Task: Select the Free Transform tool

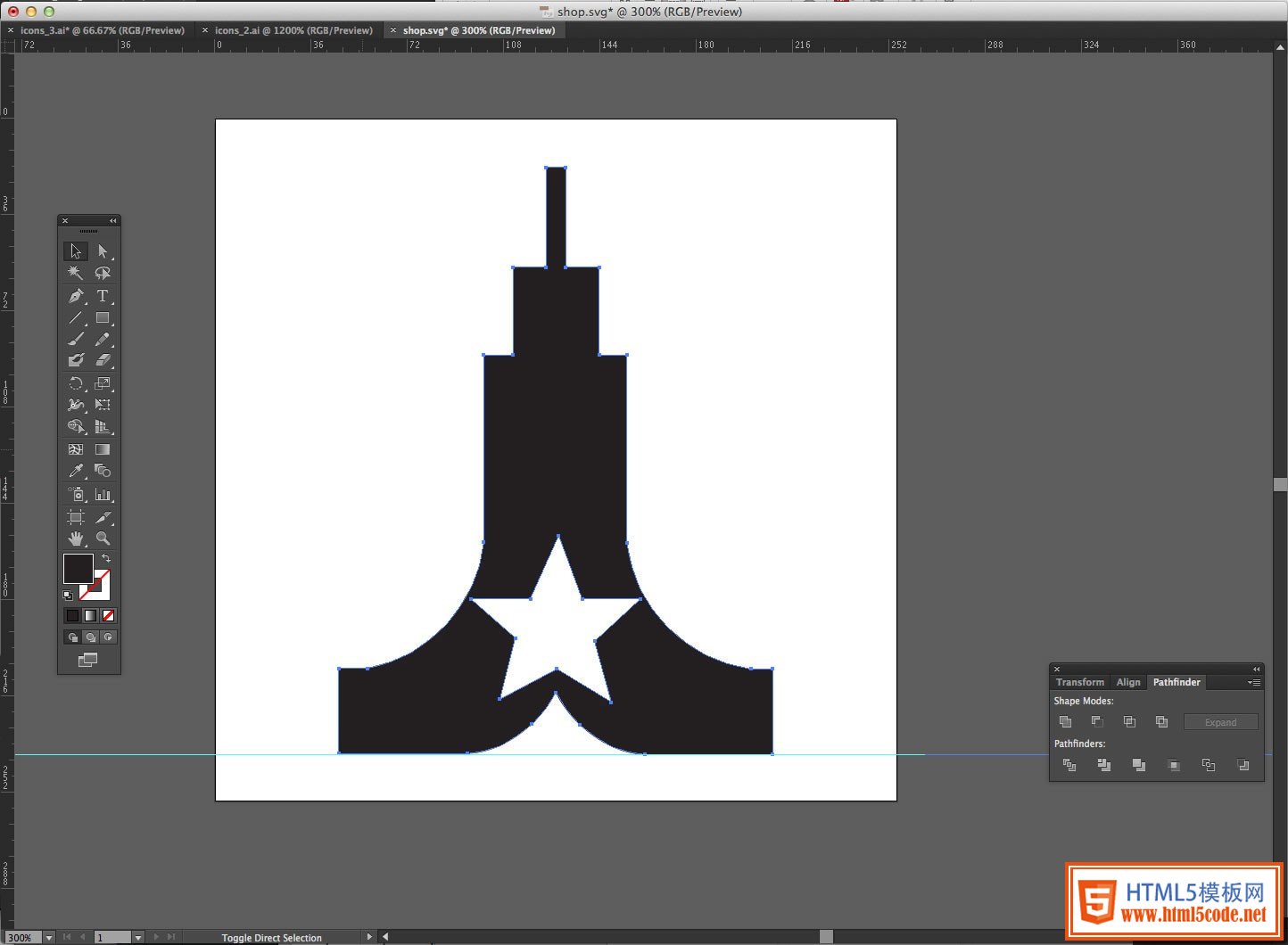Action: pyautogui.click(x=103, y=405)
